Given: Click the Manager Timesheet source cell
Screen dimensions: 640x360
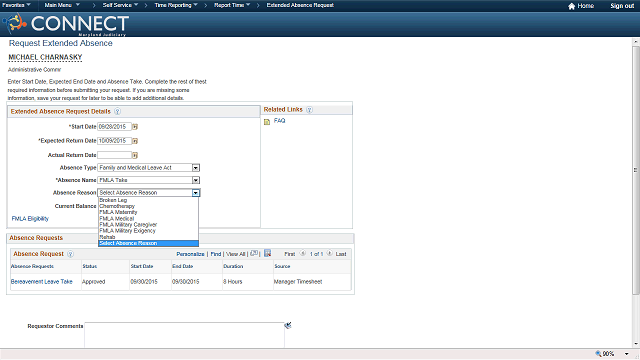Looking at the screenshot, I should coord(298,282).
